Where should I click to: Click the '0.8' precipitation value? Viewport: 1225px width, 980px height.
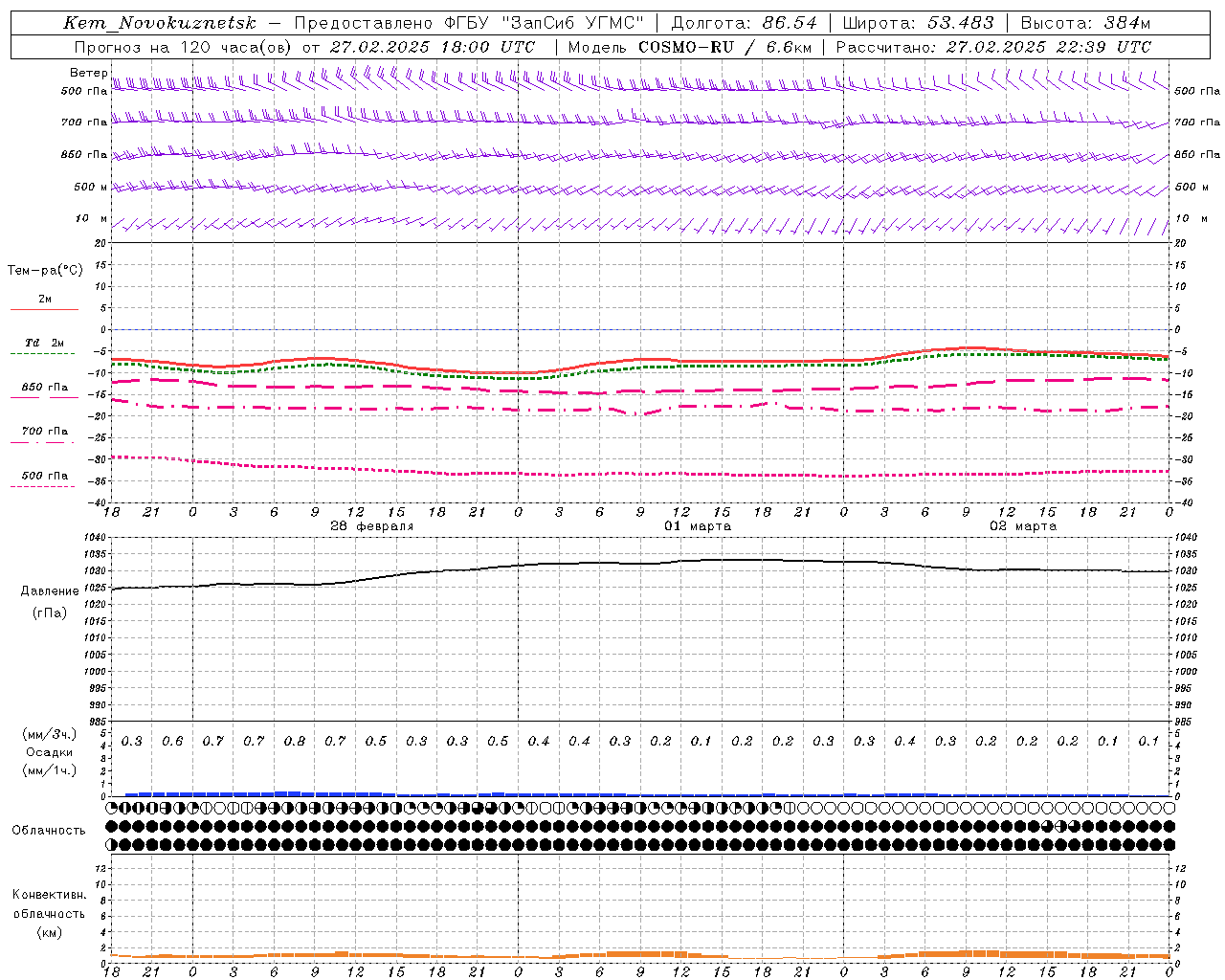(x=295, y=742)
